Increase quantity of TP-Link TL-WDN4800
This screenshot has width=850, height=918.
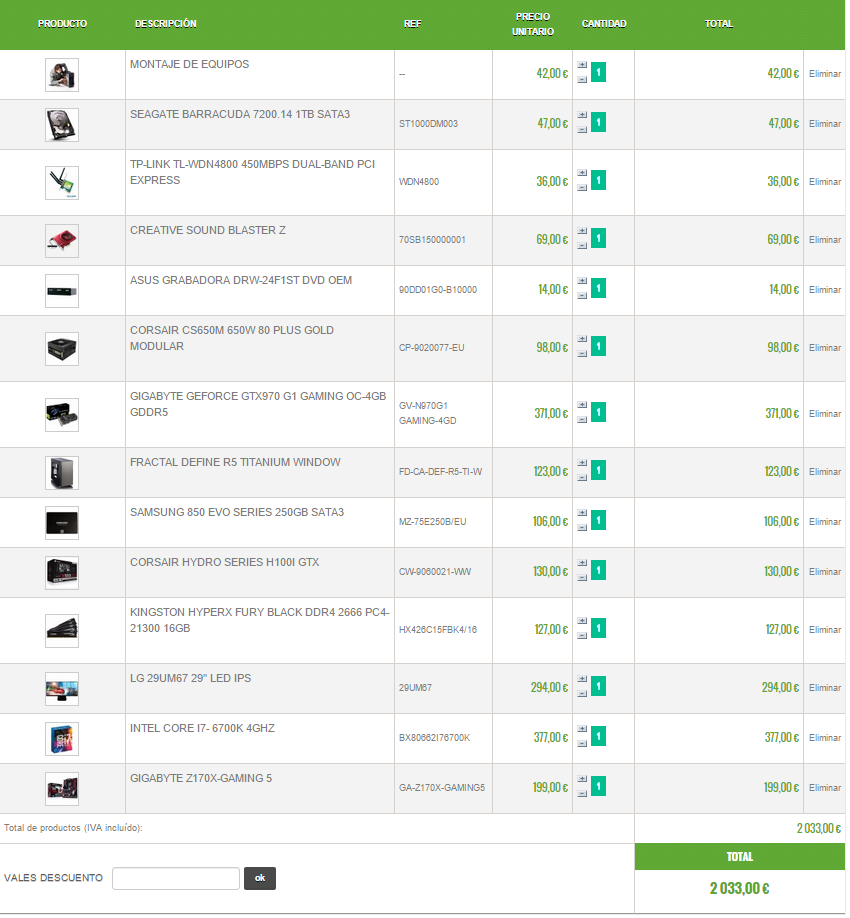pos(582,173)
